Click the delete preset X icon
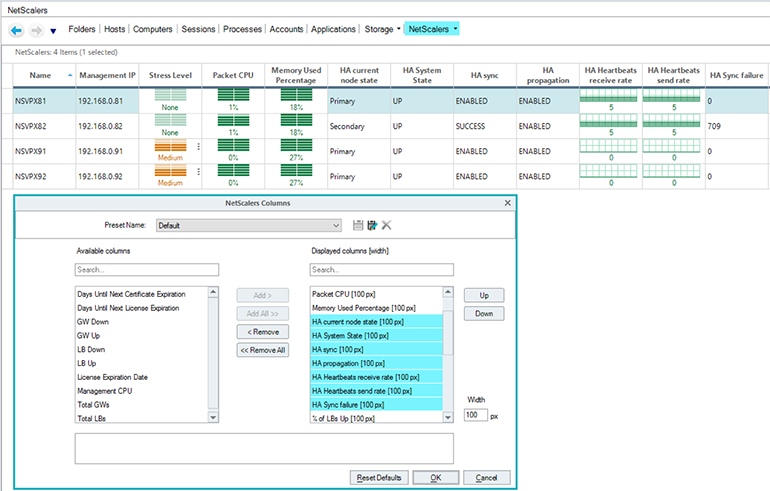 point(386,225)
